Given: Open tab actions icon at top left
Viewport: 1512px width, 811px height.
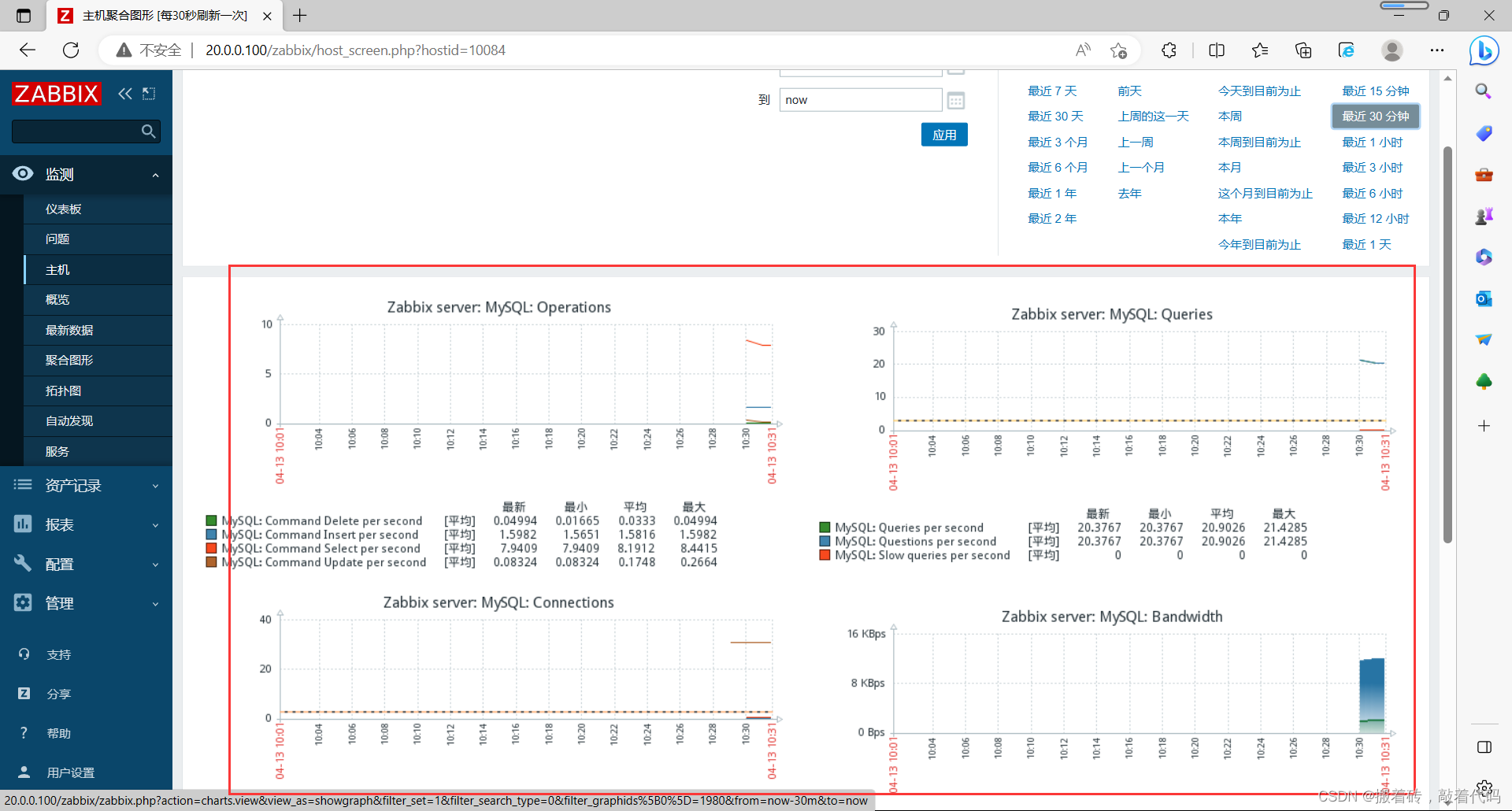Looking at the screenshot, I should click(24, 15).
